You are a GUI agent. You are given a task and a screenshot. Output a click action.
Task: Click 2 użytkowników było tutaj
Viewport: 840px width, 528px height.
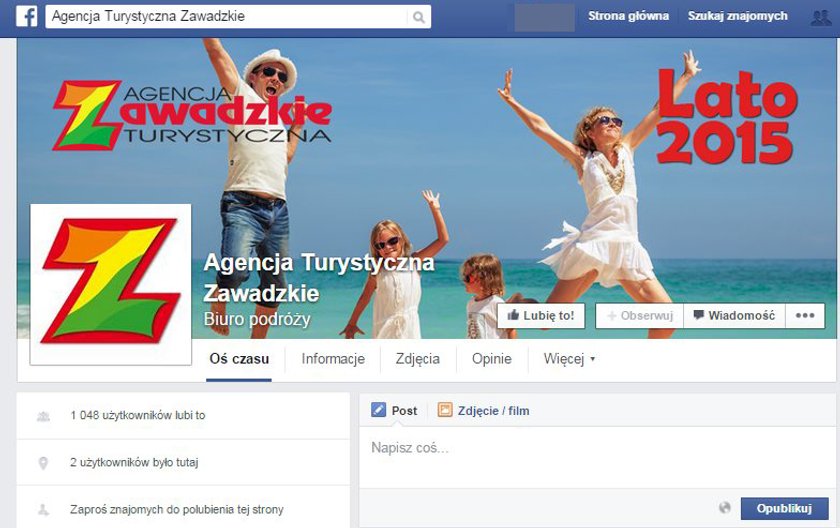pos(134,462)
